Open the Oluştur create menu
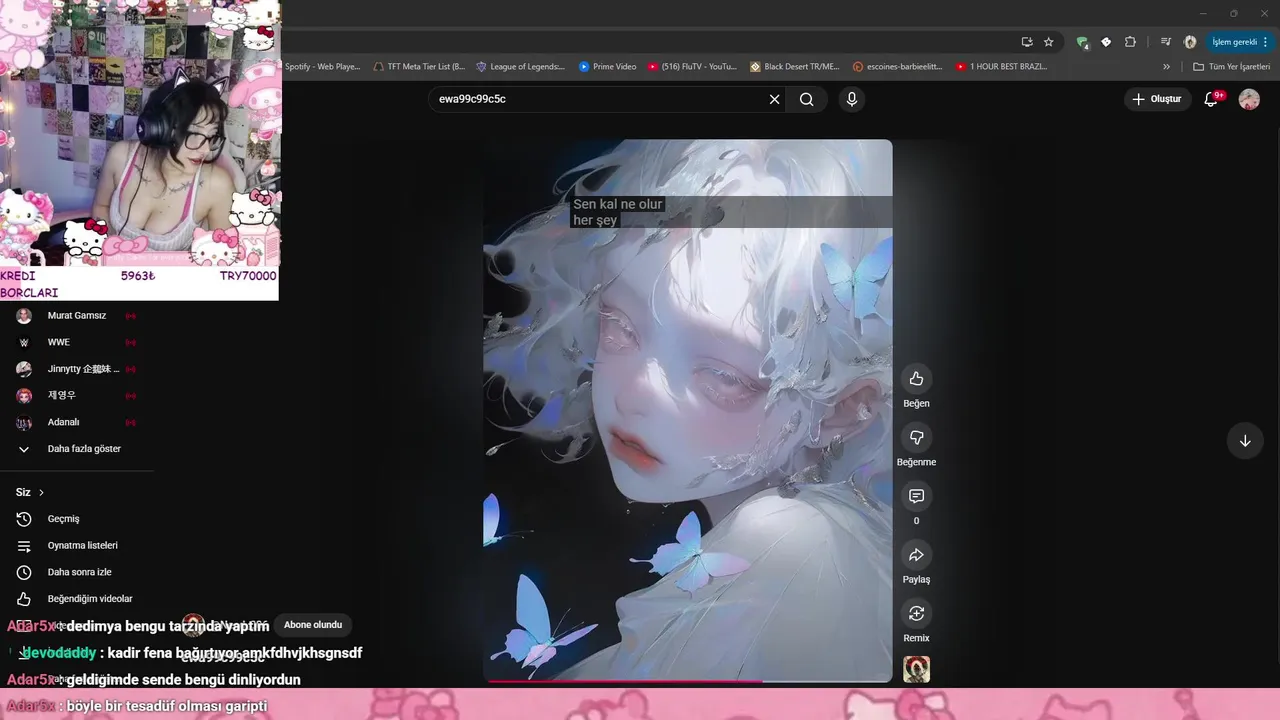 coord(1156,99)
